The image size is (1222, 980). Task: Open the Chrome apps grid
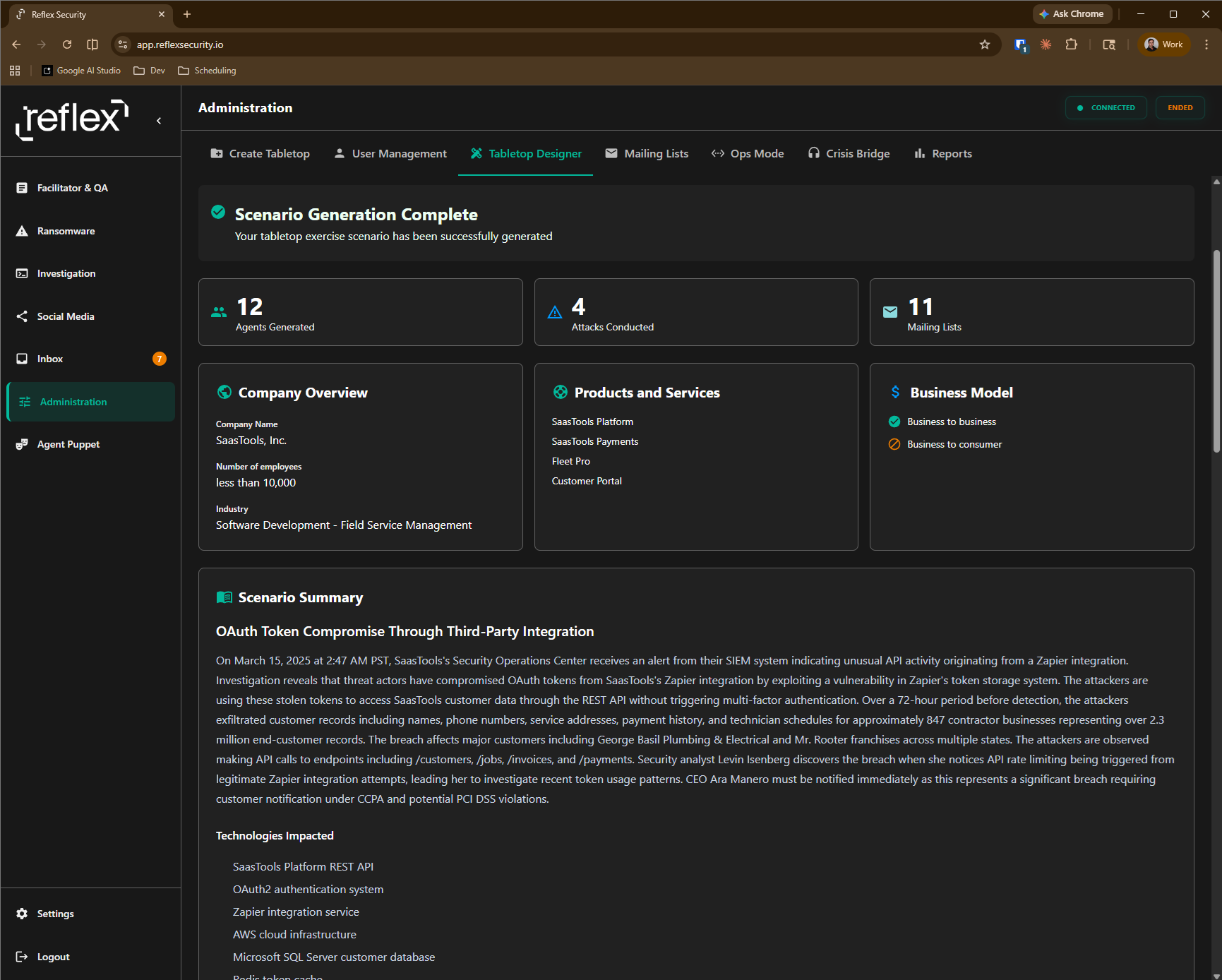(15, 71)
